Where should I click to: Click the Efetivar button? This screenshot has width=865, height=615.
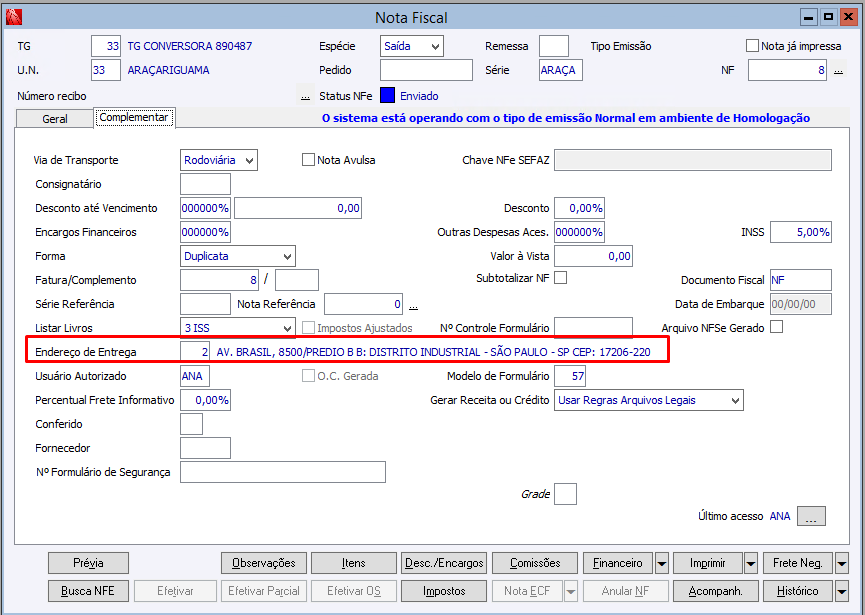[x=175, y=591]
